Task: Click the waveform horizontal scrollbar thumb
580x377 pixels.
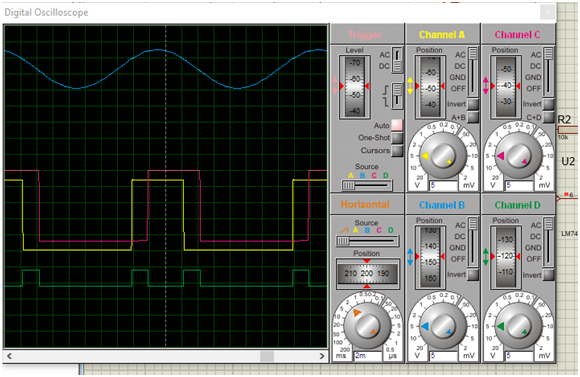Action: pos(267,356)
